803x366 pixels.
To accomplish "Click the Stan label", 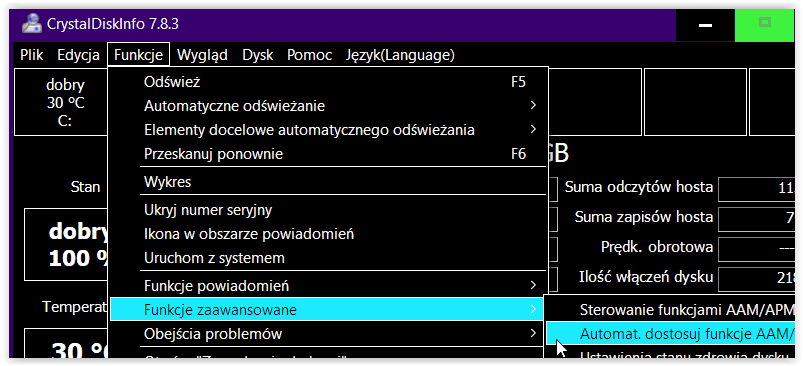I will tap(86, 187).
